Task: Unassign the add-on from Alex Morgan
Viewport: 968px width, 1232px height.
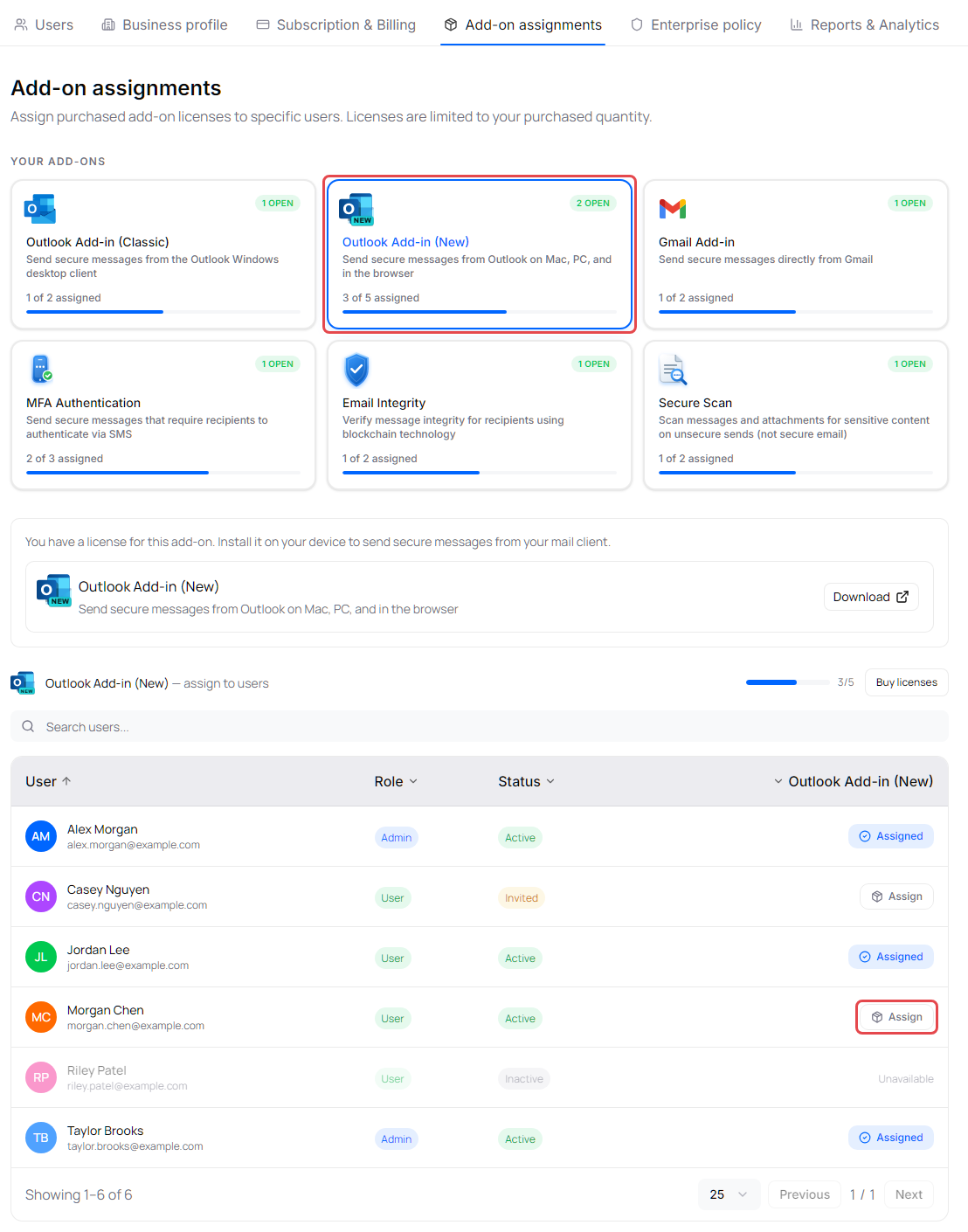Action: pyautogui.click(x=891, y=836)
